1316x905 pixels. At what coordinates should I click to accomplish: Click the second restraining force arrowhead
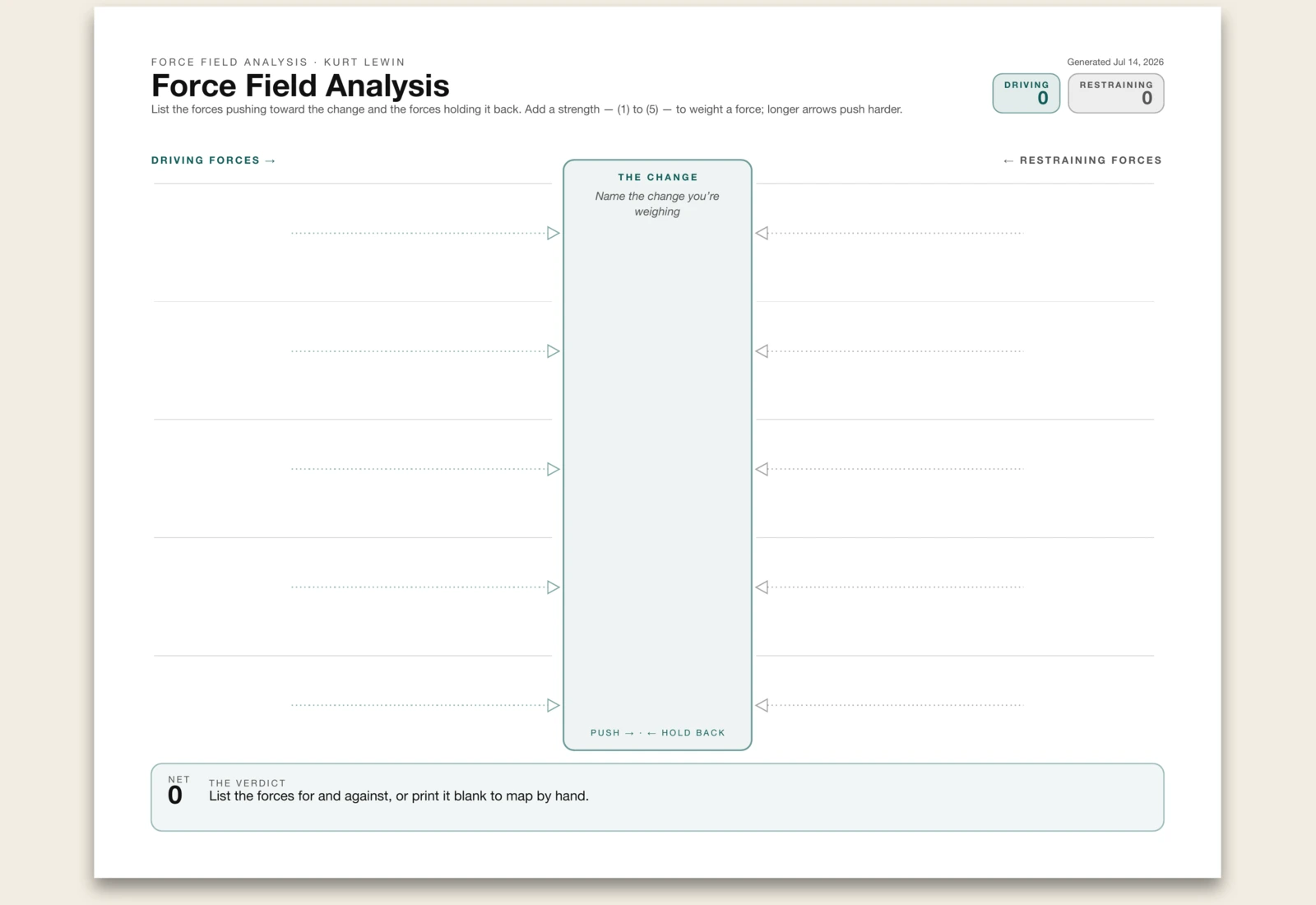tap(762, 351)
